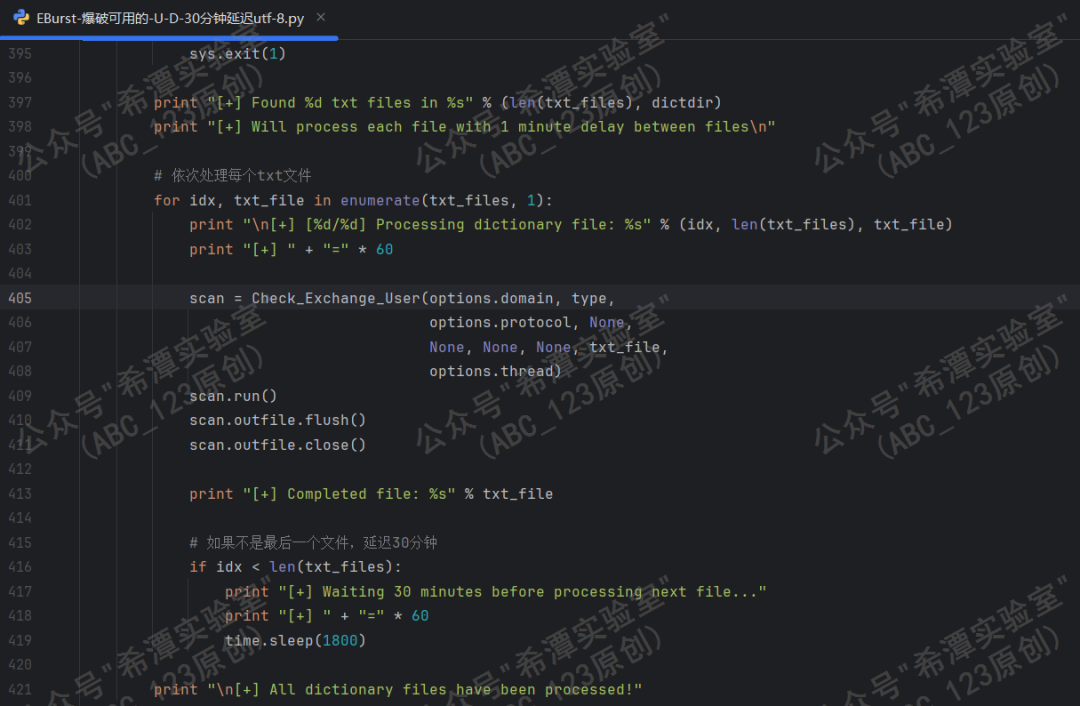Click the enumerate keyword on line 401
Viewport: 1080px width, 706px height.
[380, 200]
